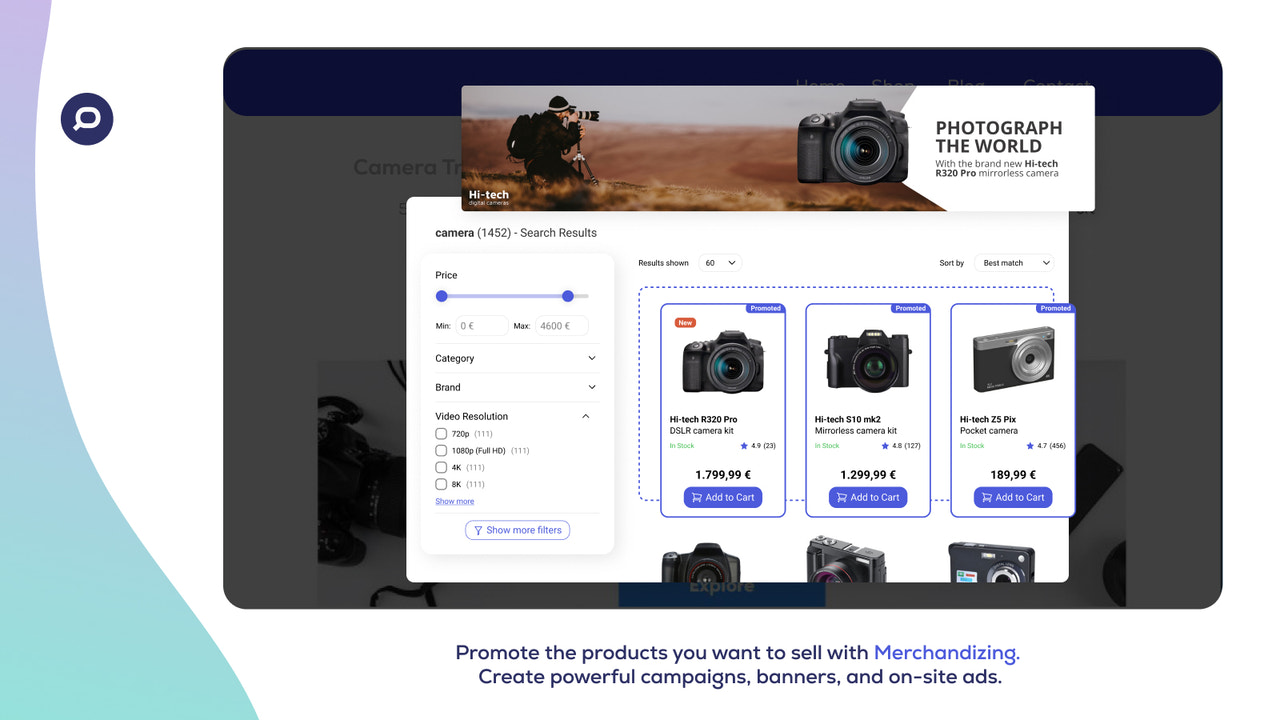Click the Show more link under resolutions
Screen dimensions: 1280x720
tap(455, 501)
